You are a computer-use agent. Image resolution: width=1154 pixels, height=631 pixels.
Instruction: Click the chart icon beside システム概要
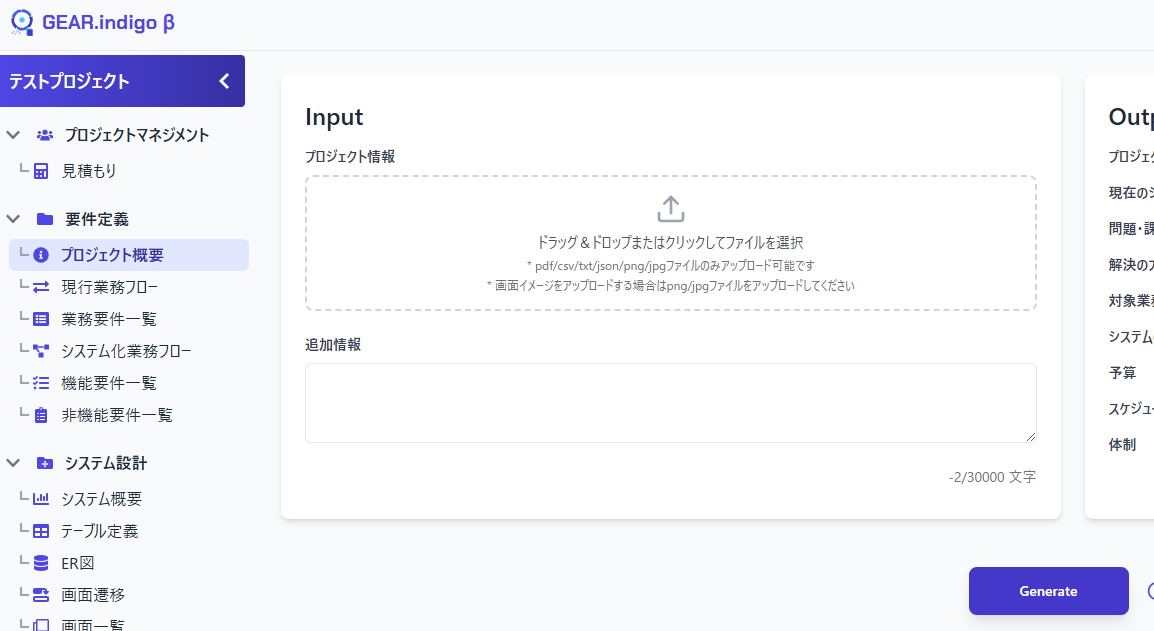click(x=41, y=498)
